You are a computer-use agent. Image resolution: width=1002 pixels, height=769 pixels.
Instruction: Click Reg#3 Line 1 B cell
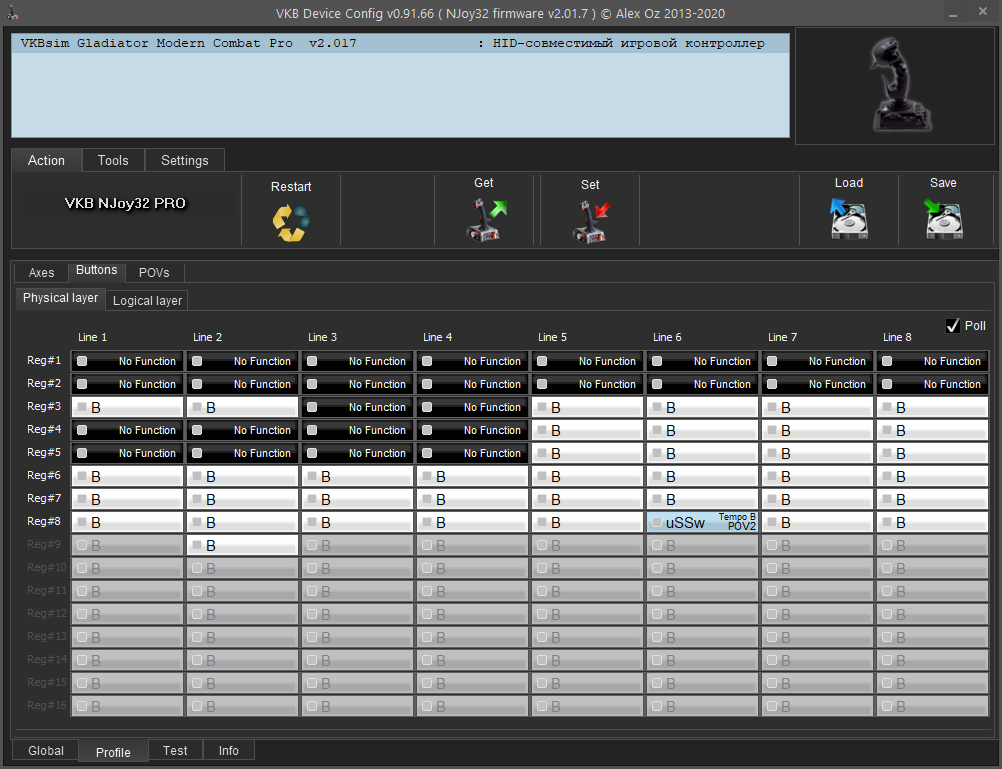click(x=127, y=407)
